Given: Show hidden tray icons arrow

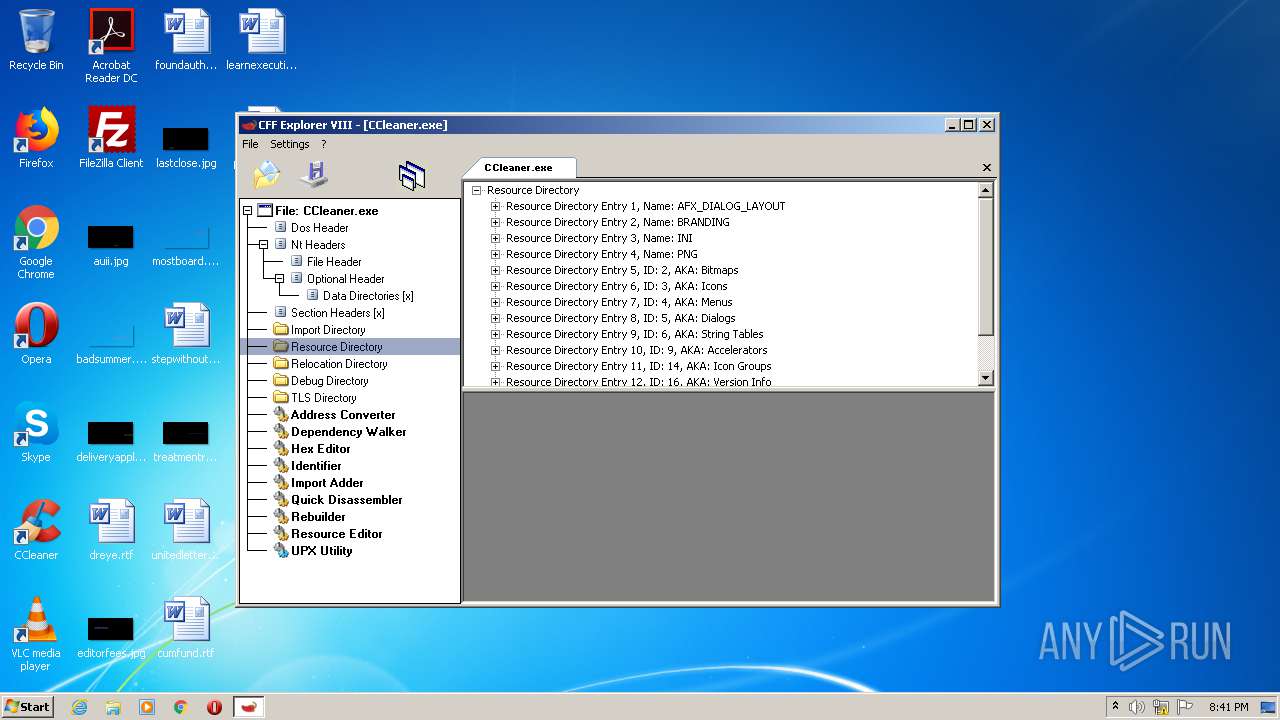Looking at the screenshot, I should click(1115, 706).
